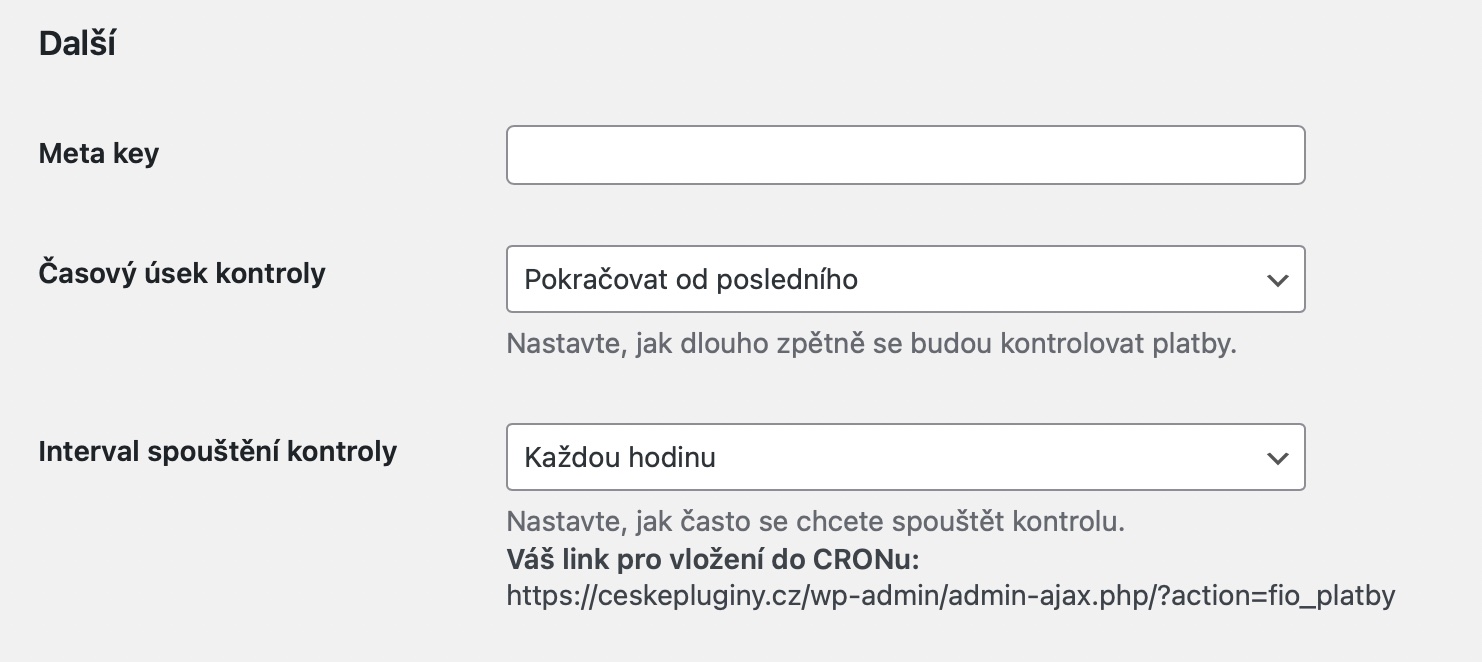Click chevron arrow beside Pokračovat od posledního
The image size is (1482, 662).
1277,280
